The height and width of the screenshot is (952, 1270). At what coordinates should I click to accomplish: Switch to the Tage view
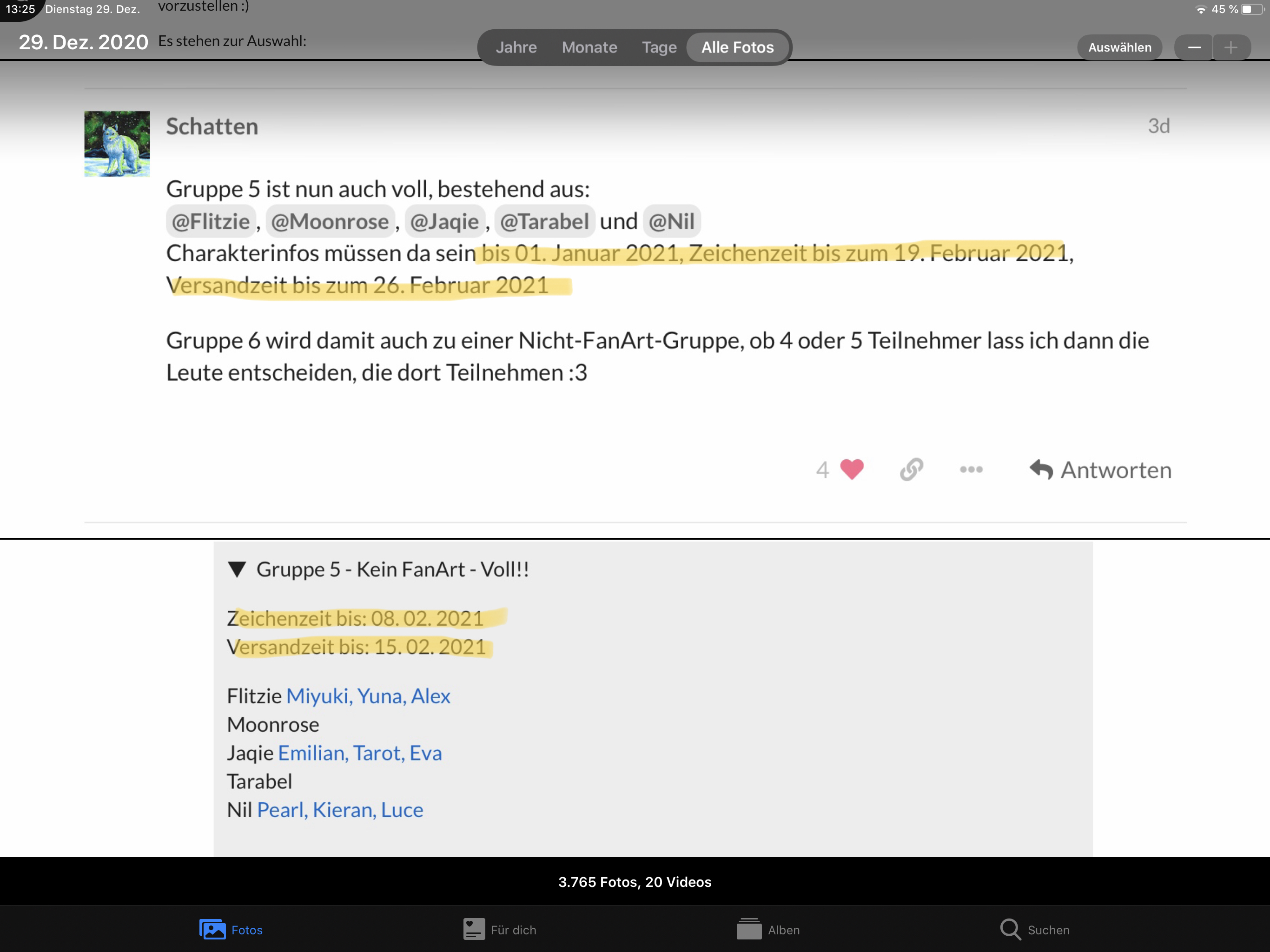tap(659, 47)
